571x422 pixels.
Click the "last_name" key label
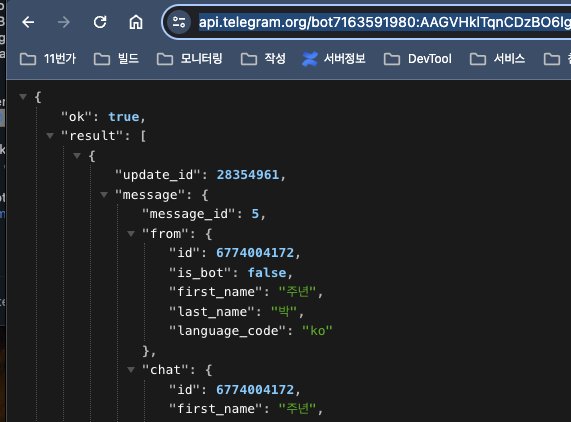[x=212, y=312]
